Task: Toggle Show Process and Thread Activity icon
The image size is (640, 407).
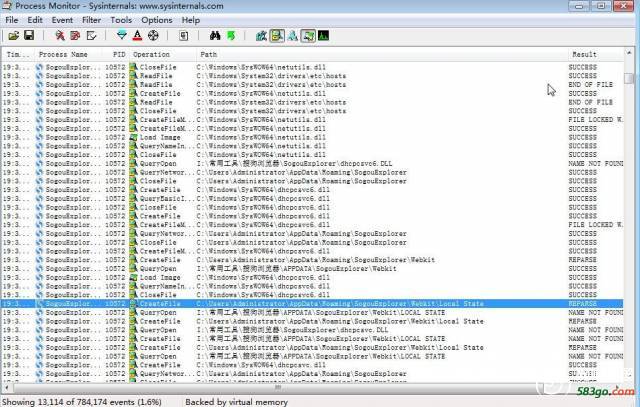Action: click(x=308, y=36)
